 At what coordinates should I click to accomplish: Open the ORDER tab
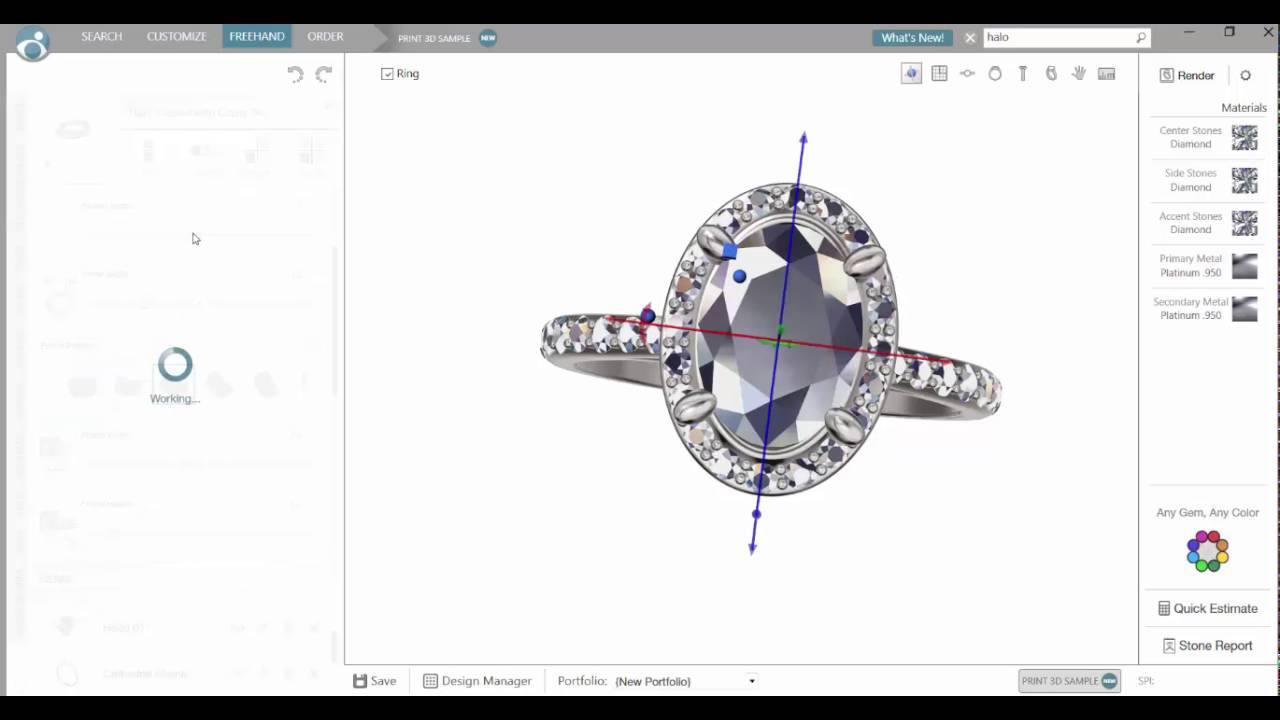pyautogui.click(x=325, y=37)
